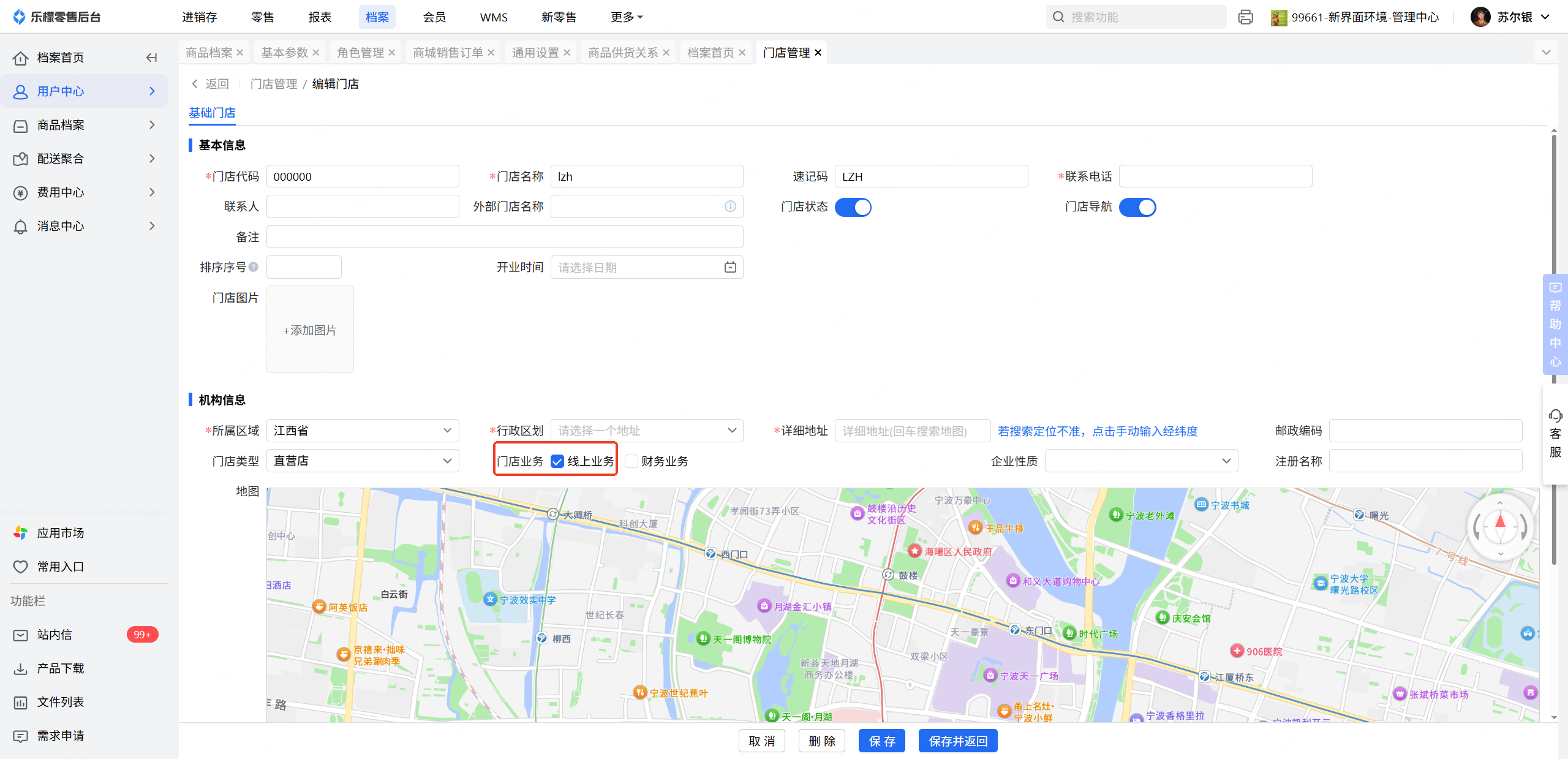Open 站内信 messages in sidebar
The image size is (1568, 759).
pyautogui.click(x=54, y=635)
